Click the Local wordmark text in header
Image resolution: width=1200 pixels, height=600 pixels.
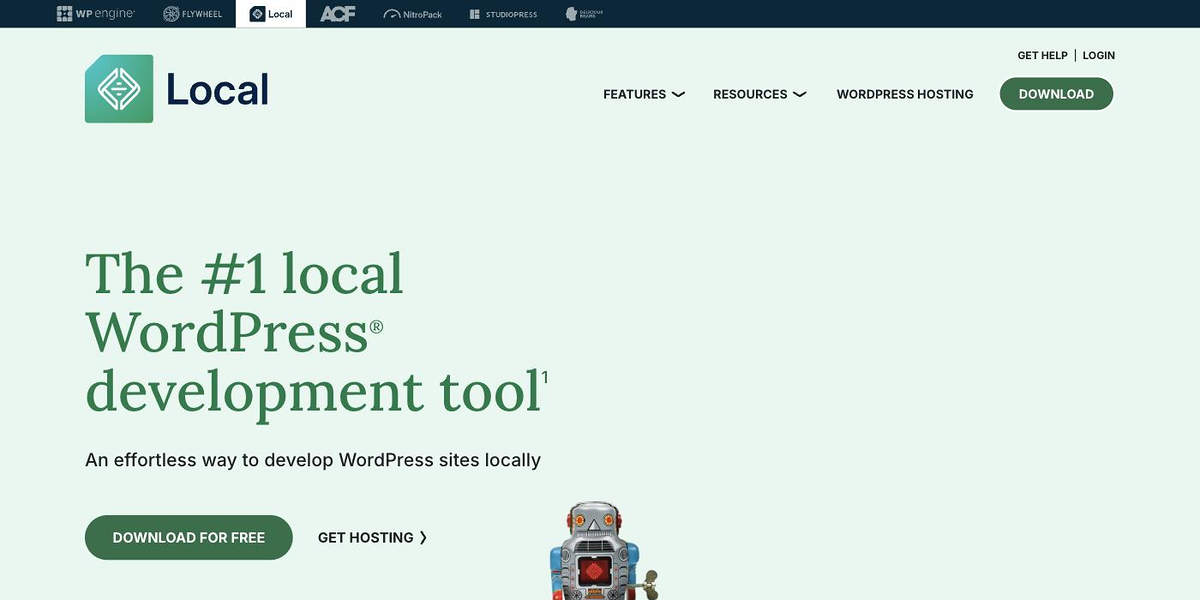(x=218, y=90)
